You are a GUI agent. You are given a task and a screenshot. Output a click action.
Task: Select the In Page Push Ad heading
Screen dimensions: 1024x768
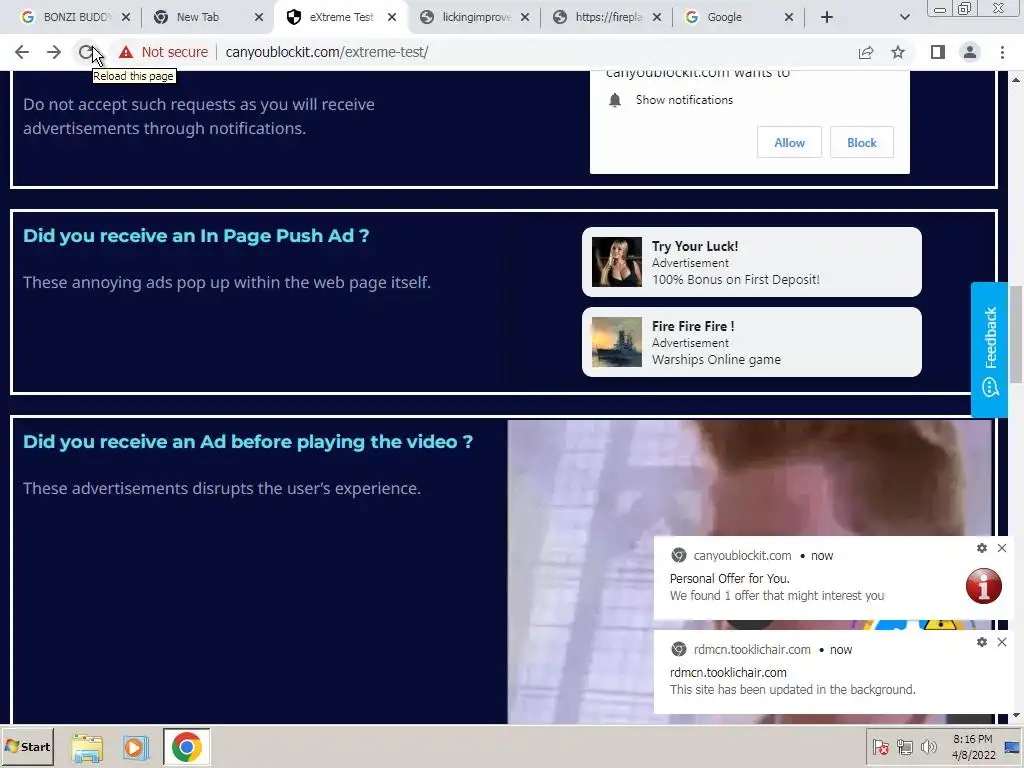196,236
